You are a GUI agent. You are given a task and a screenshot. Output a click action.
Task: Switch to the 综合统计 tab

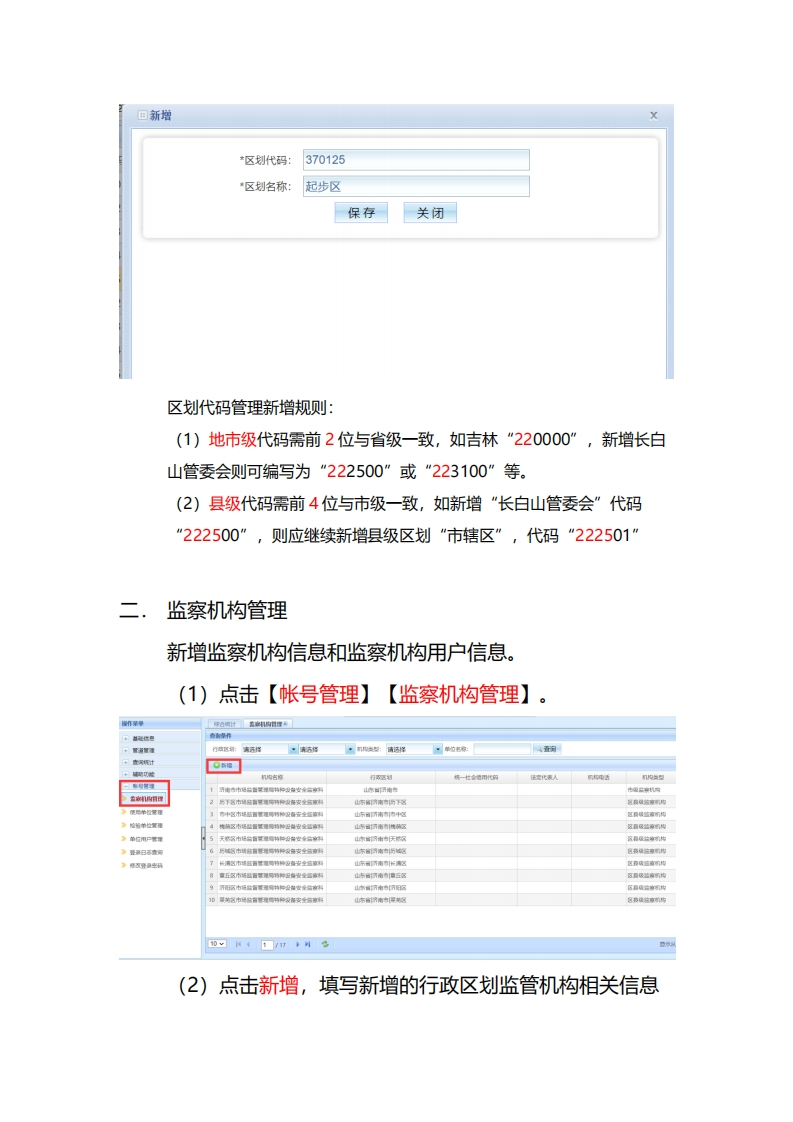coord(224,723)
